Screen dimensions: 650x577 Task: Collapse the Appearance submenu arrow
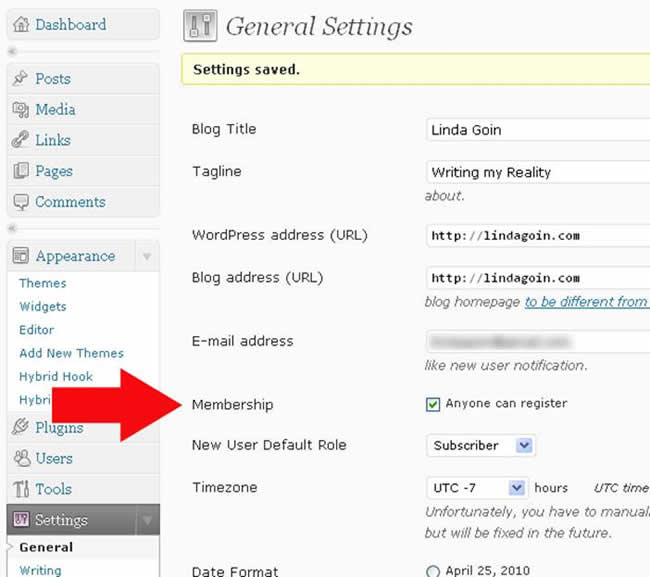[x=147, y=256]
